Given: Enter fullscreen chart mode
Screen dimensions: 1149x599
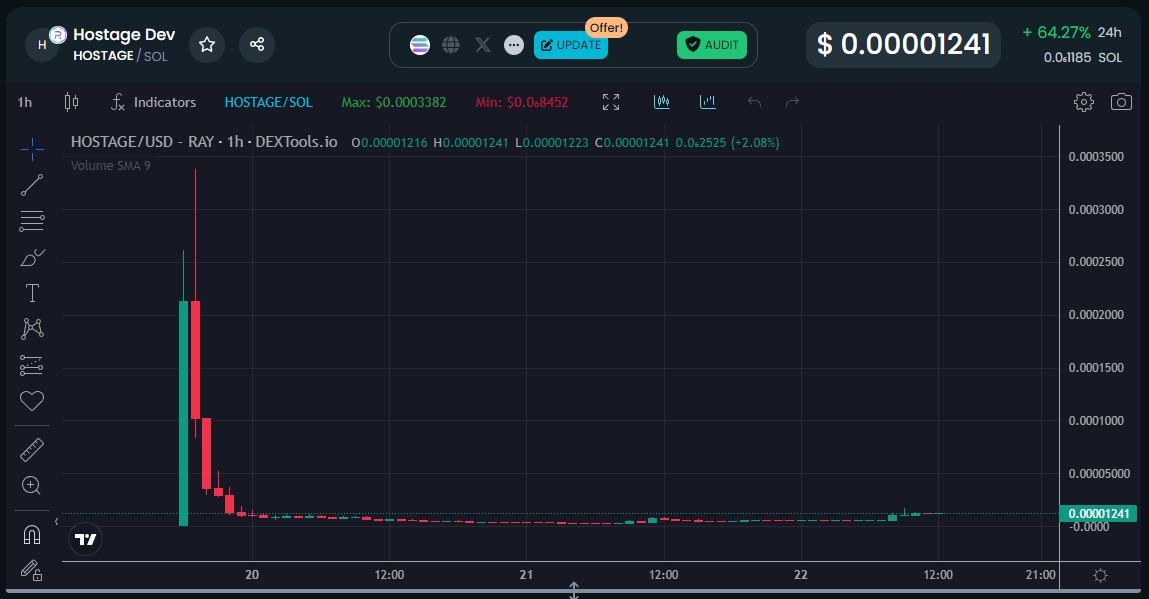Looking at the screenshot, I should (610, 102).
